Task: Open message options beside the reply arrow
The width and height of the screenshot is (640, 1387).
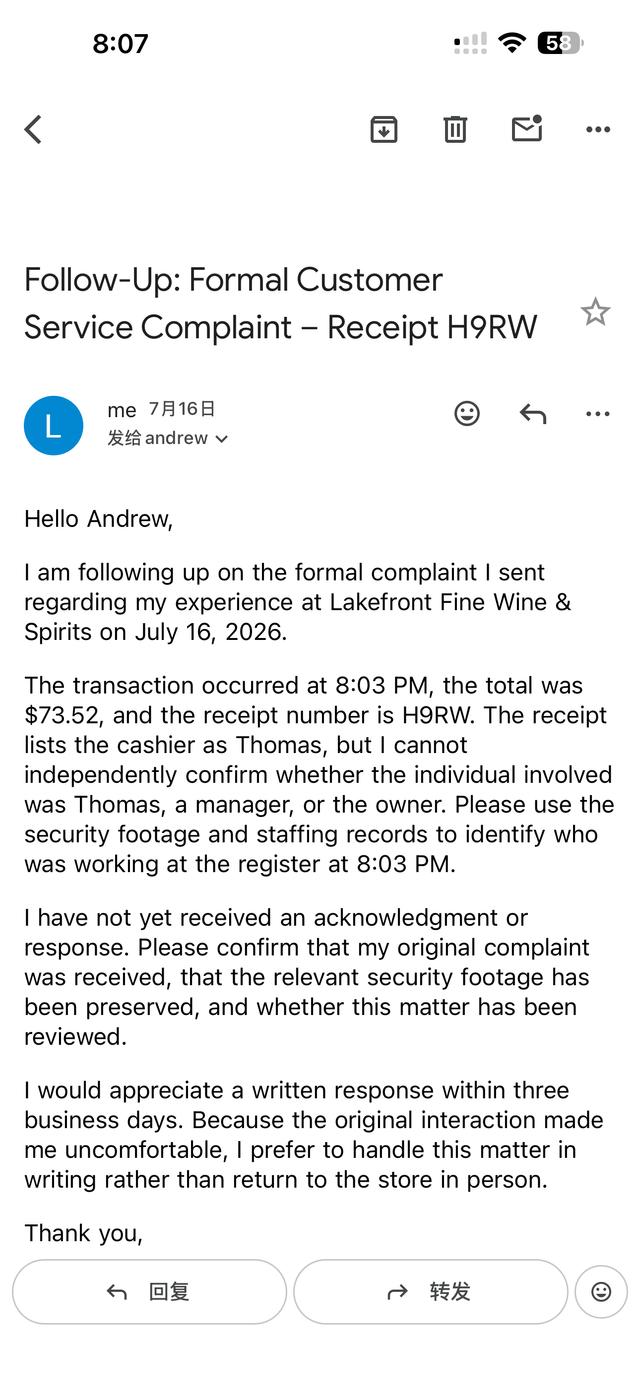Action: pyautogui.click(x=598, y=414)
